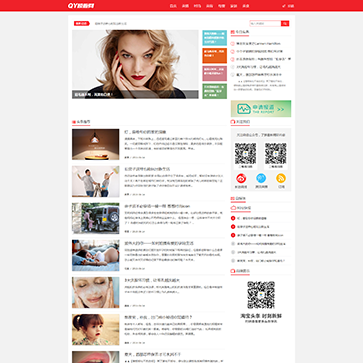Click the checkmark icon at header right
The width and height of the screenshot is (363, 363).
click(284, 6)
